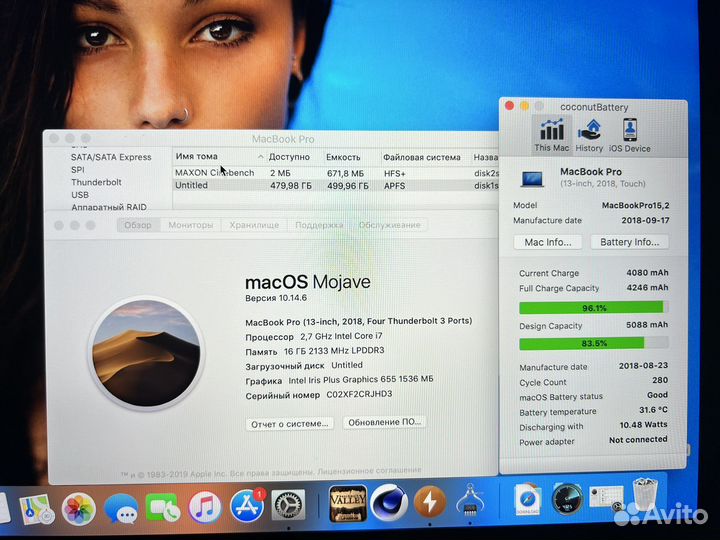Image resolution: width=720 pixels, height=540 pixels.
Task: Sort by the Емкость column header
Action: [x=343, y=157]
